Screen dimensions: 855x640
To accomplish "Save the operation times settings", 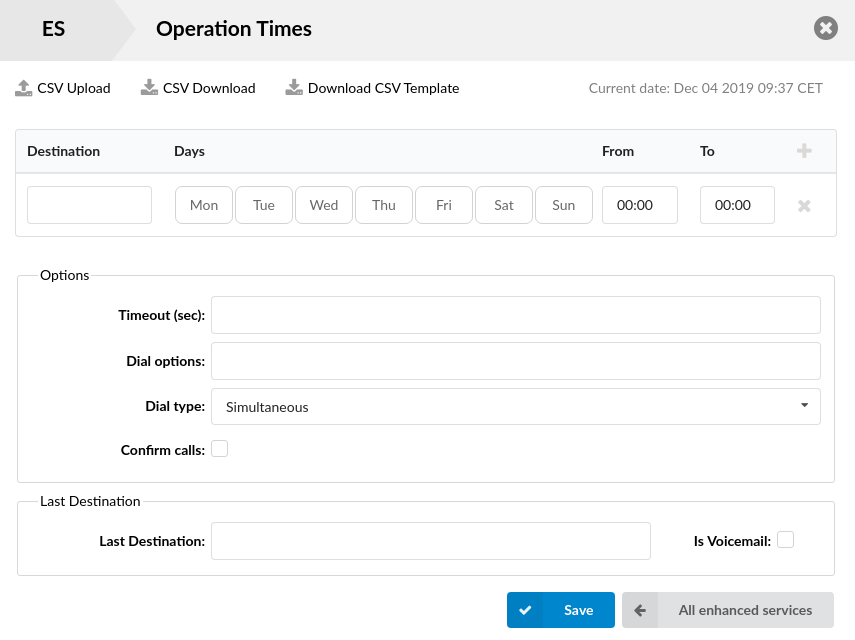I will (561, 609).
